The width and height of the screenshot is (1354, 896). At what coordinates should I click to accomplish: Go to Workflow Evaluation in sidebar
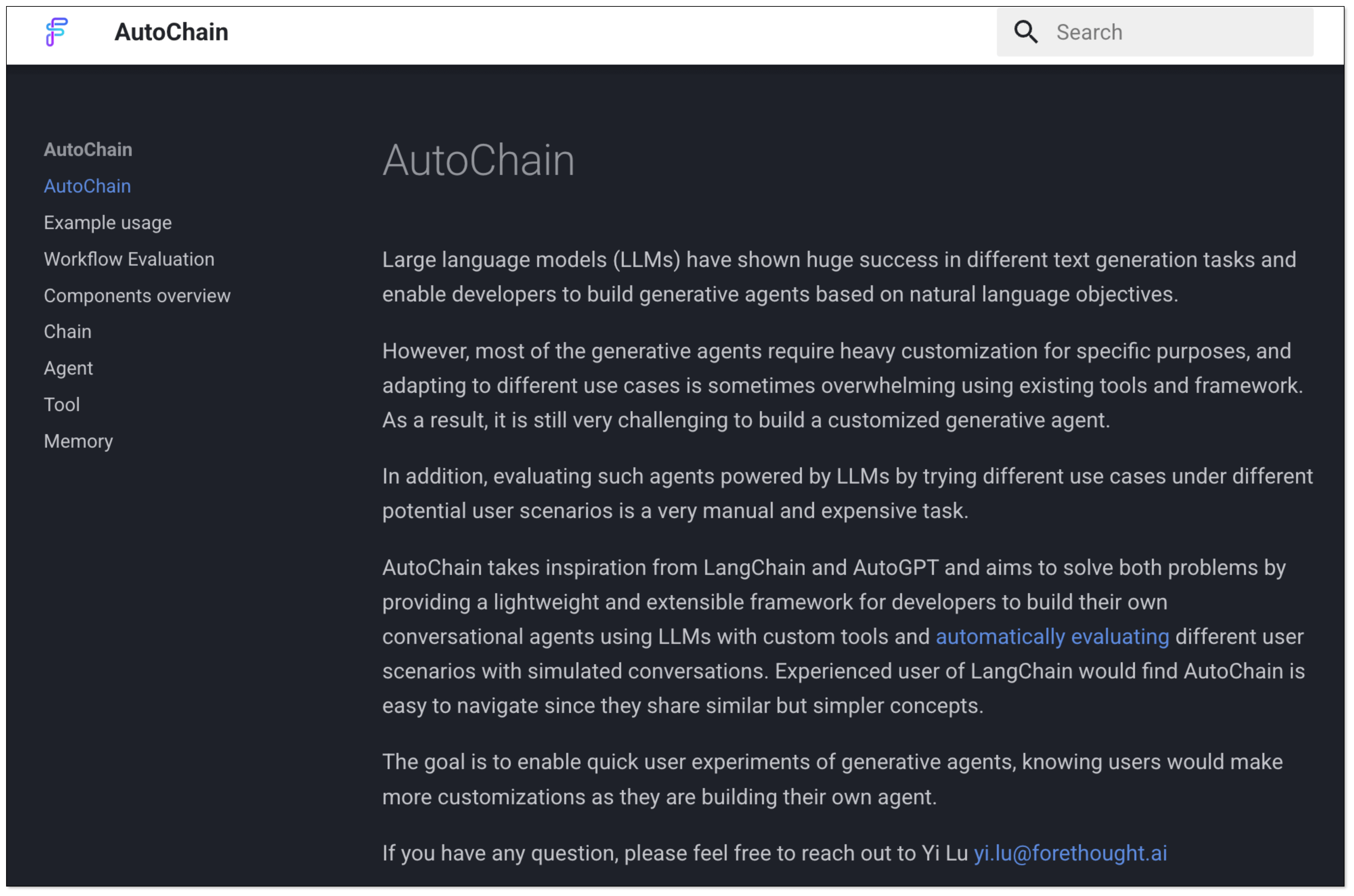[x=129, y=260]
